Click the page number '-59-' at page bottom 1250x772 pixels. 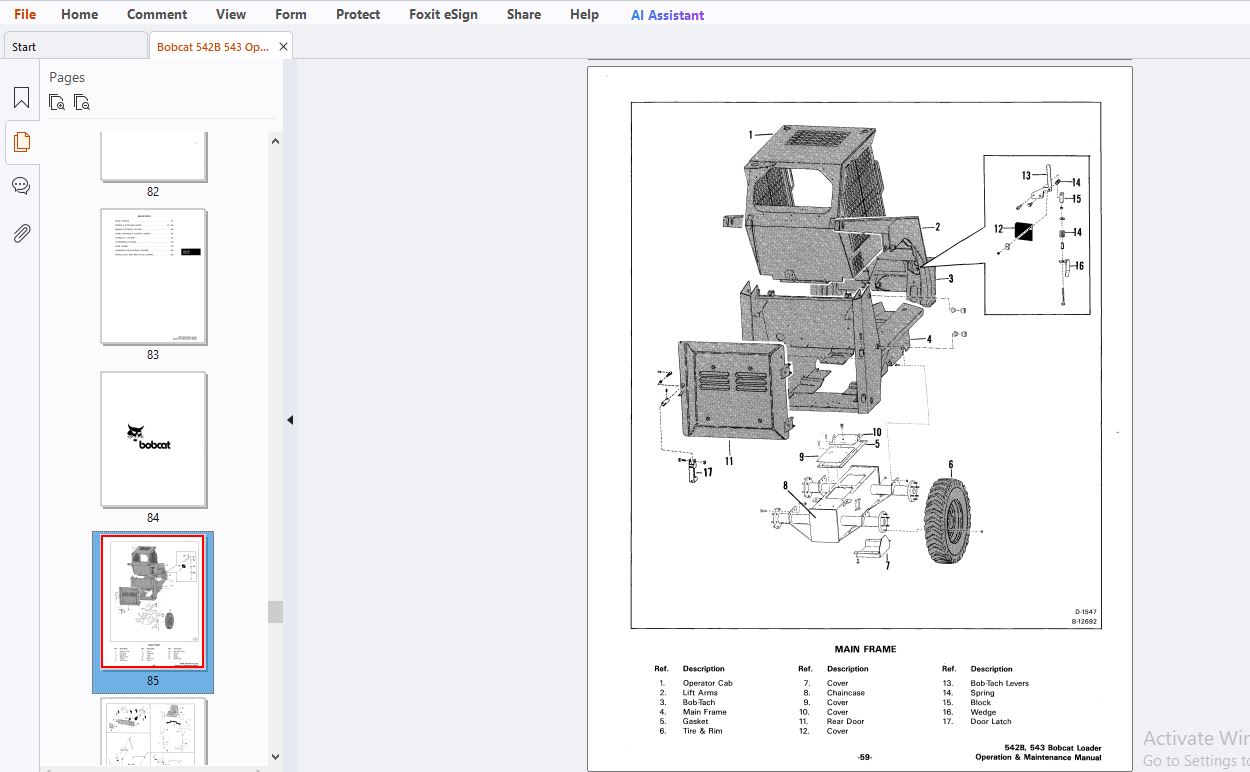tap(865, 757)
